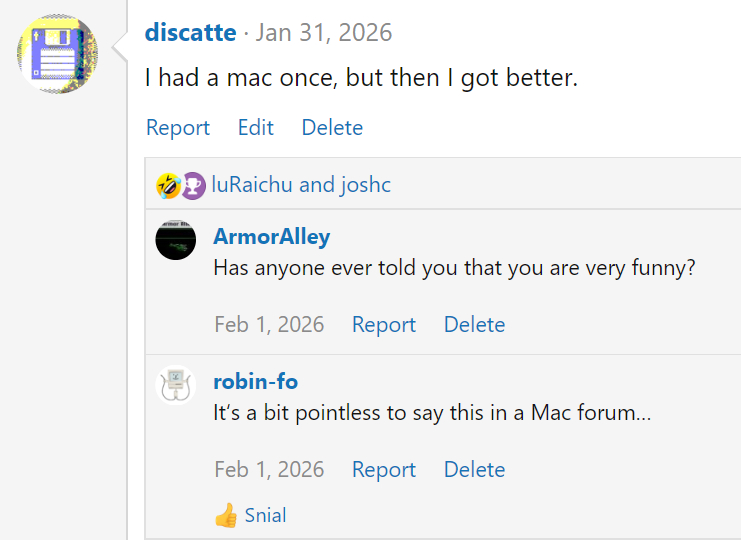Click the purple trophy reaction icon
Screen dimensions: 741x540
tap(193, 185)
